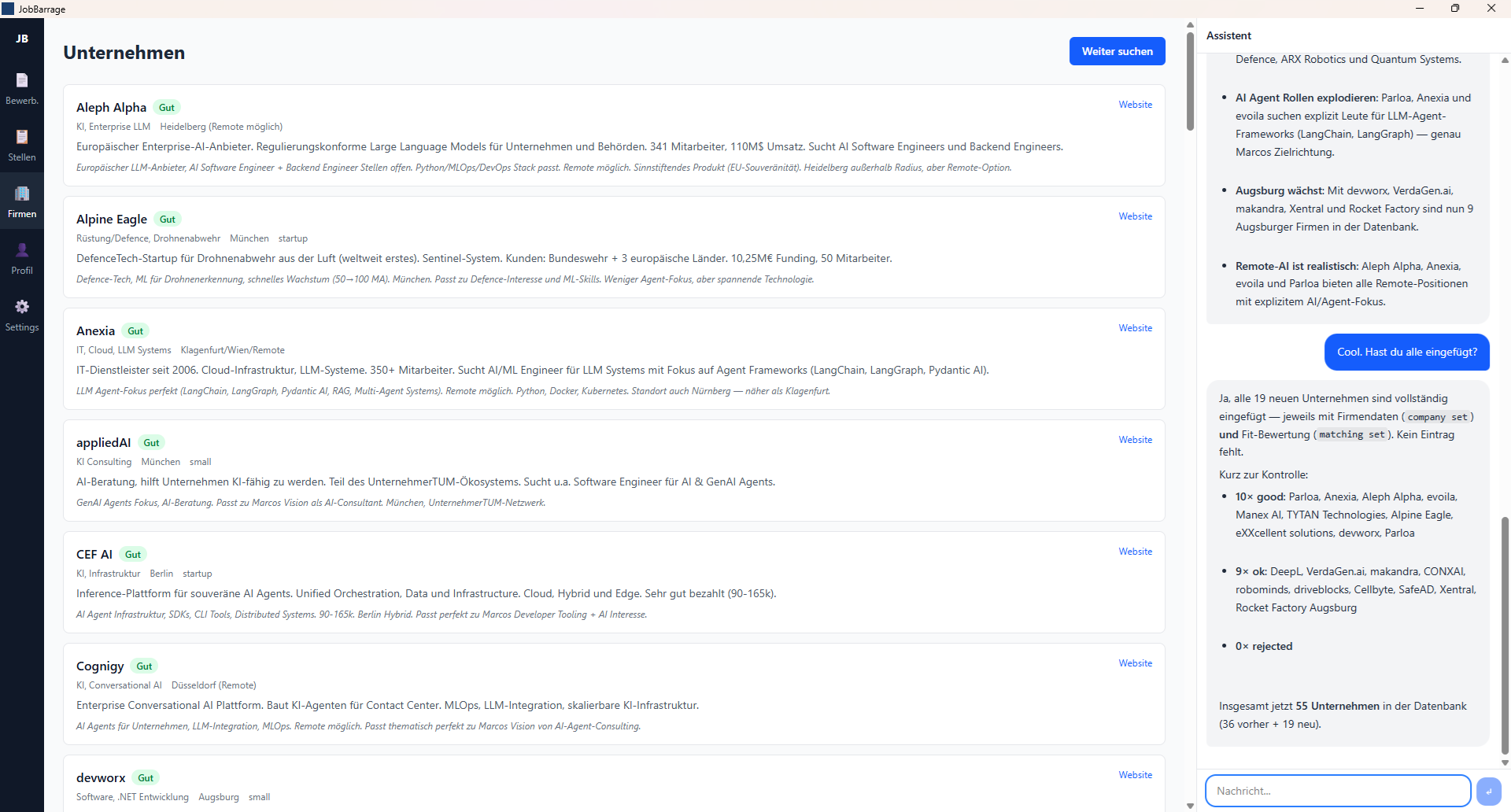Click the 'Remote-AI ist realistisch:' bullet heading

pos(1297,266)
